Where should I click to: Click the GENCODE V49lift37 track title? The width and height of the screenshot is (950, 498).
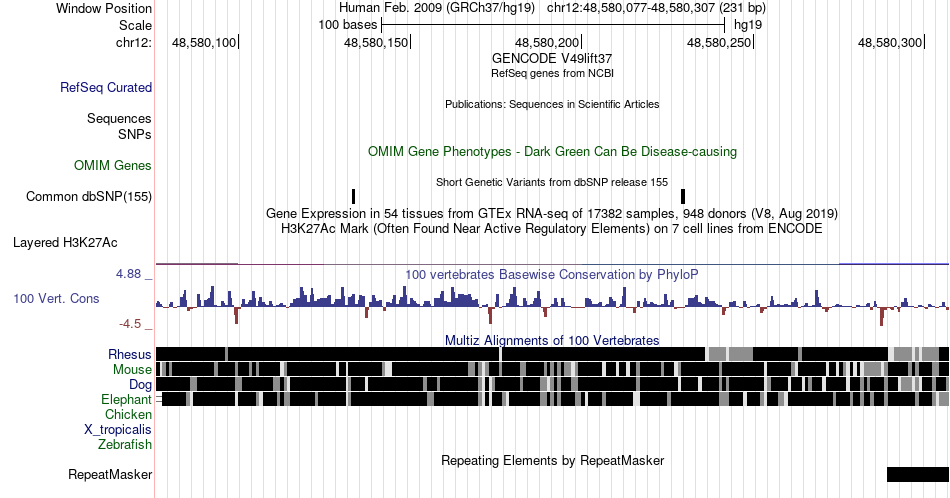click(x=552, y=58)
